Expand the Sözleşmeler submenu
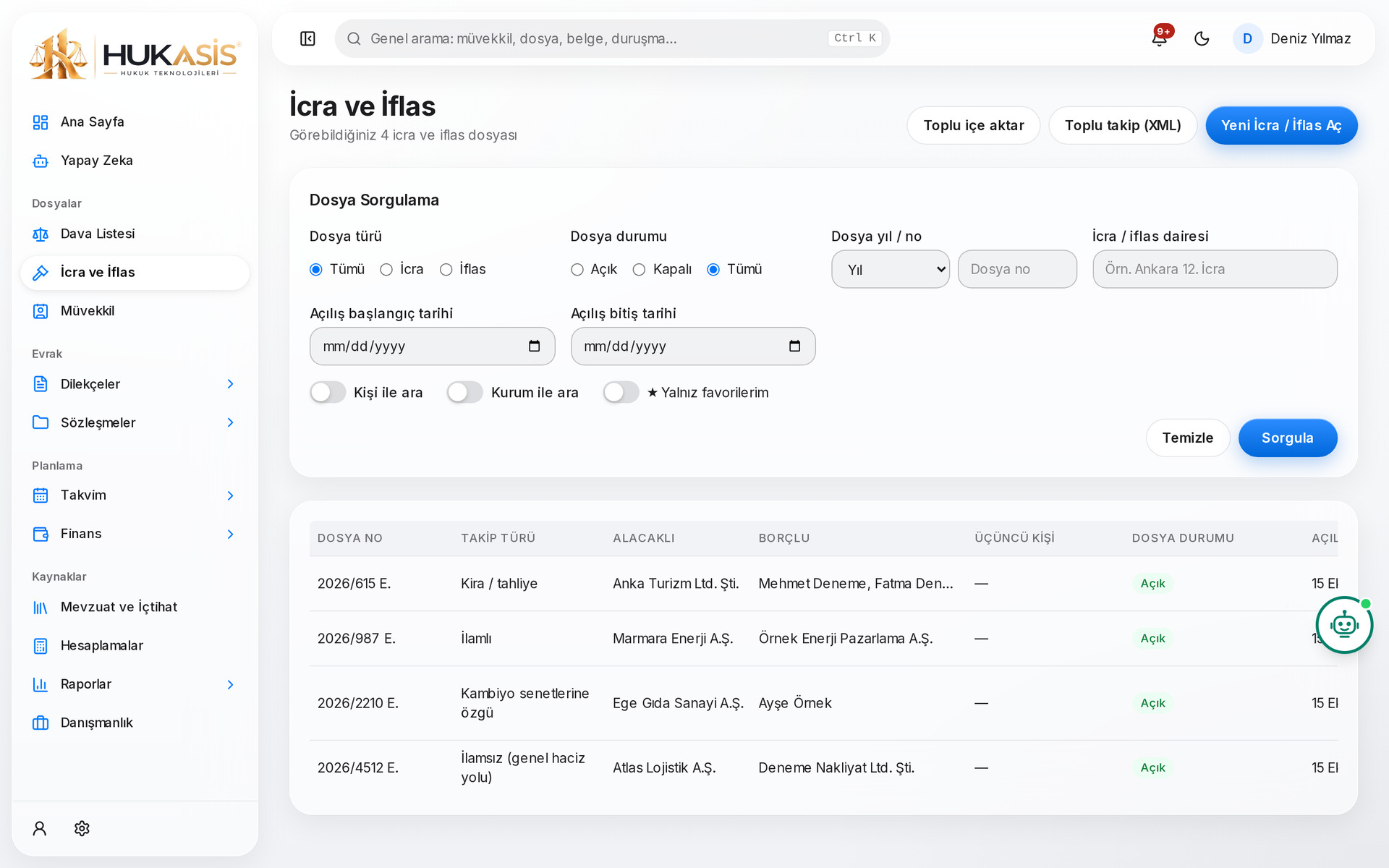This screenshot has width=1389, height=868. coord(230,422)
